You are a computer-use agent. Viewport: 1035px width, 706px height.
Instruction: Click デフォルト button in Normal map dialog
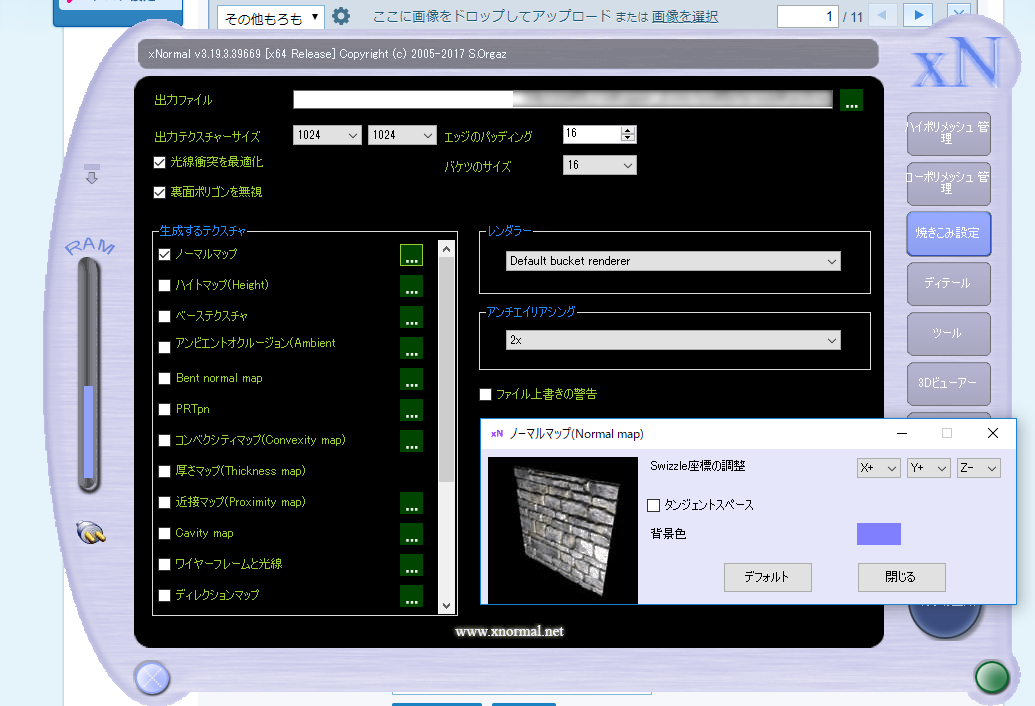tap(768, 577)
